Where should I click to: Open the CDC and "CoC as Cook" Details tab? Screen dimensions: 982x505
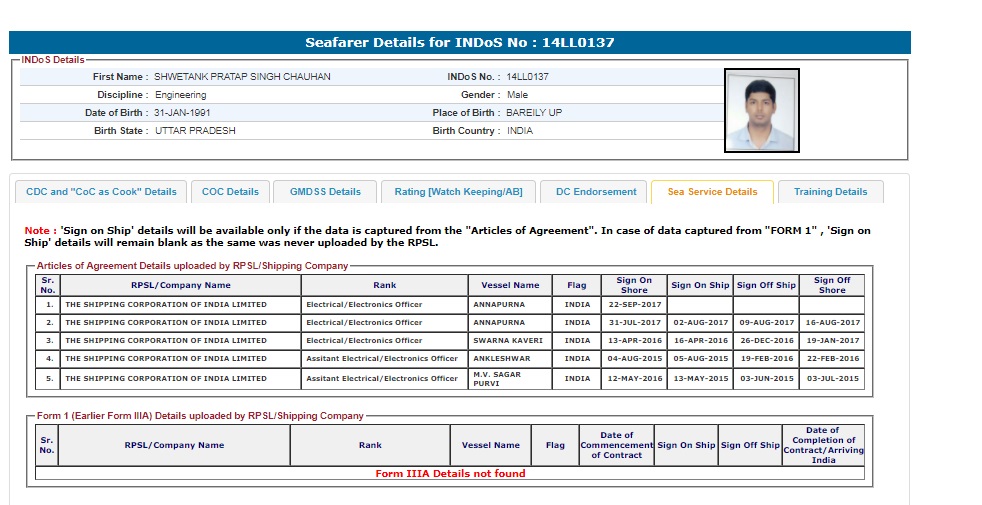pyautogui.click(x=101, y=192)
